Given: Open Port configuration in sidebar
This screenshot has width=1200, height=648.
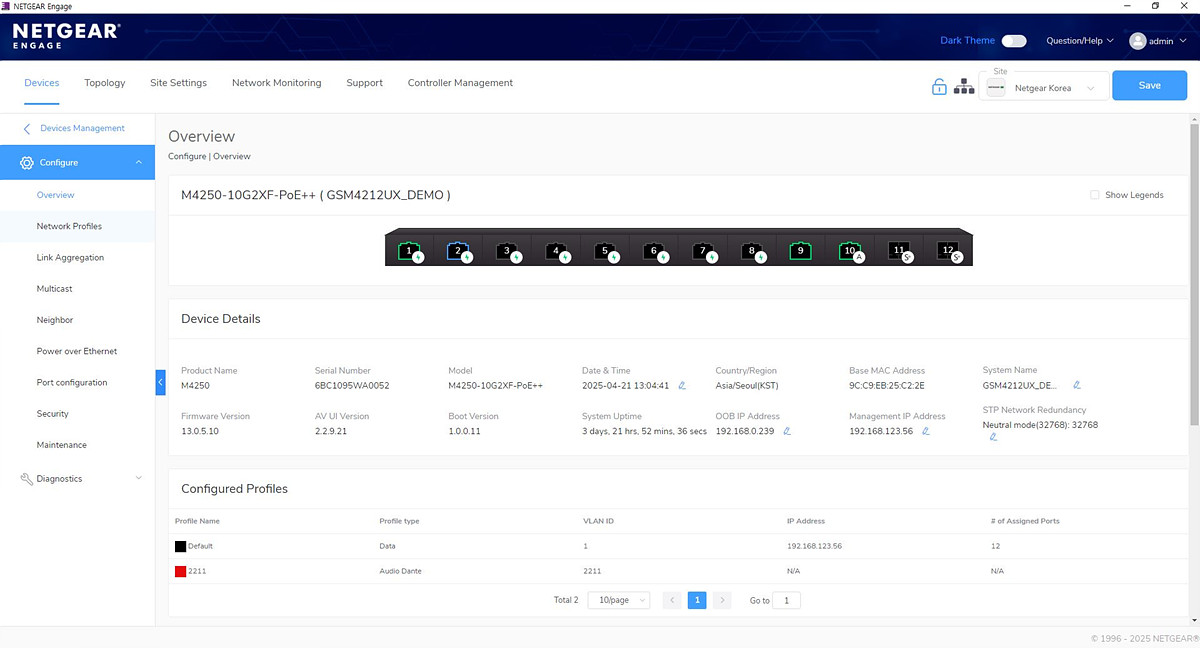Looking at the screenshot, I should pos(72,382).
